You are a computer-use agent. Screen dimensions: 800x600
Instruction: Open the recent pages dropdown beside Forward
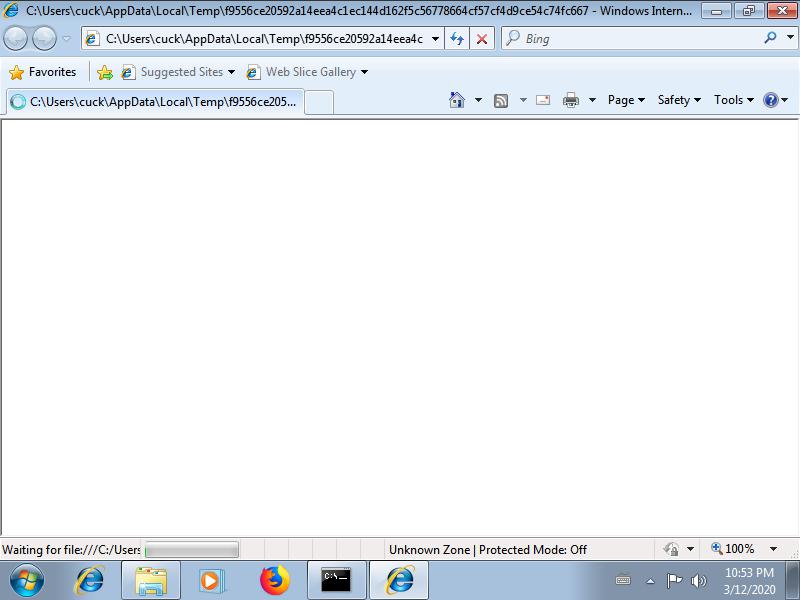66,39
